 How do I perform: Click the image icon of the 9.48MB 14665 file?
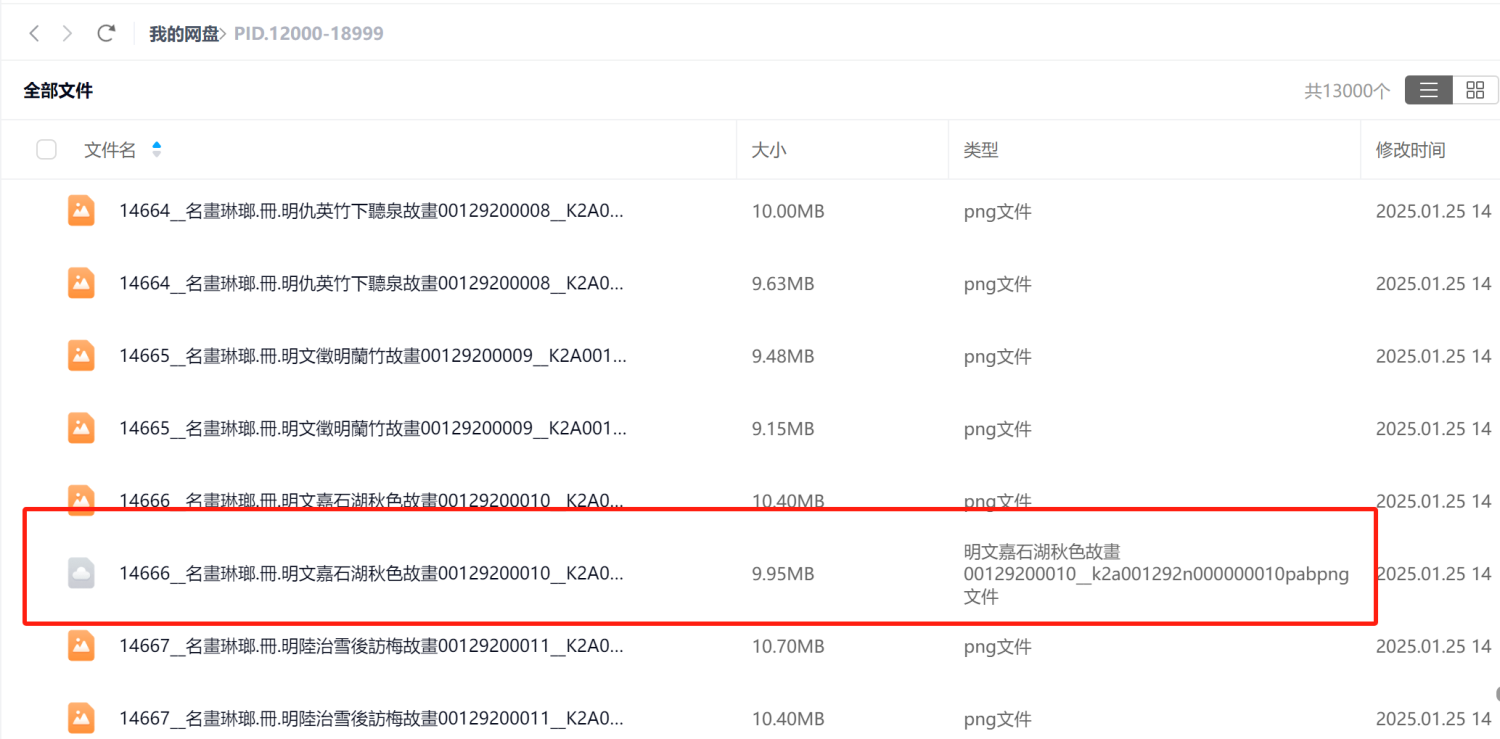point(81,356)
